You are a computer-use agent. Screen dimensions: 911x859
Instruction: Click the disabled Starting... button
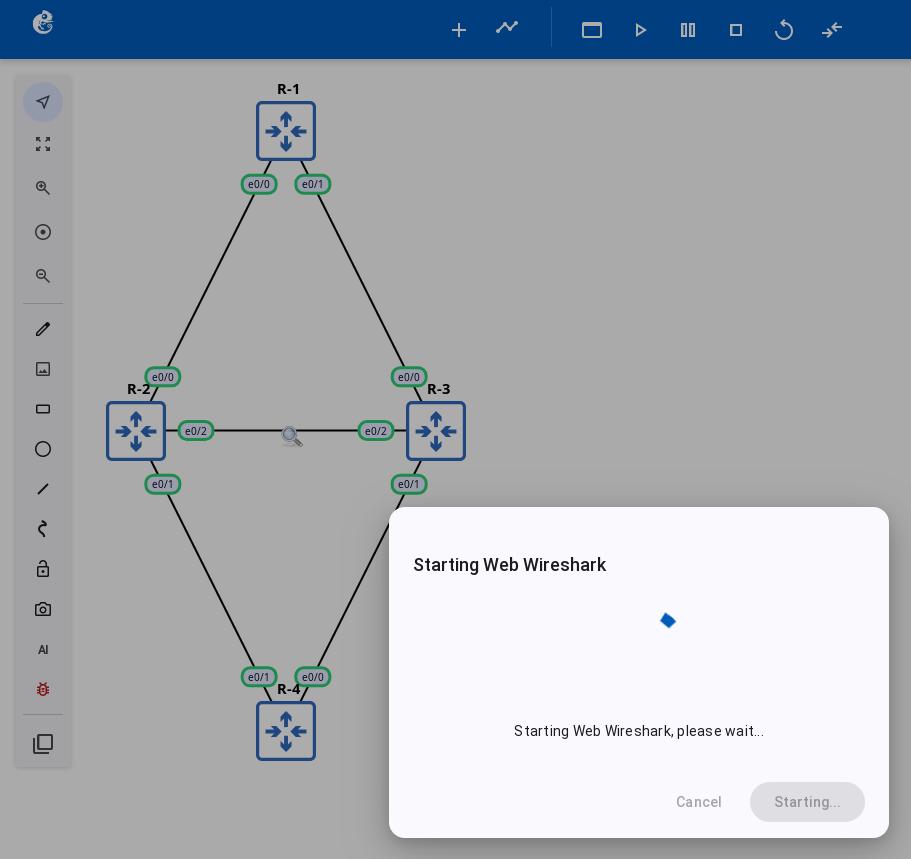pos(807,802)
